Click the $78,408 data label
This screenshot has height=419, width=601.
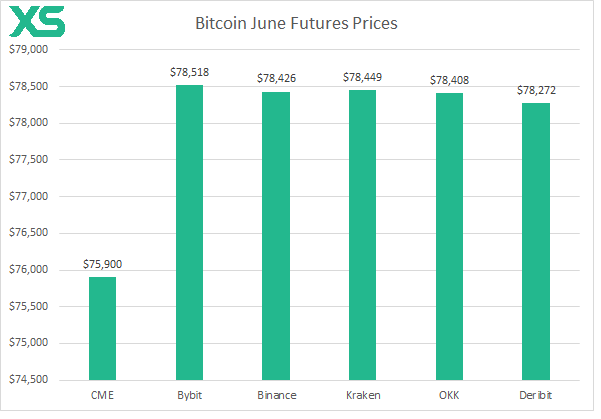[x=449, y=79]
